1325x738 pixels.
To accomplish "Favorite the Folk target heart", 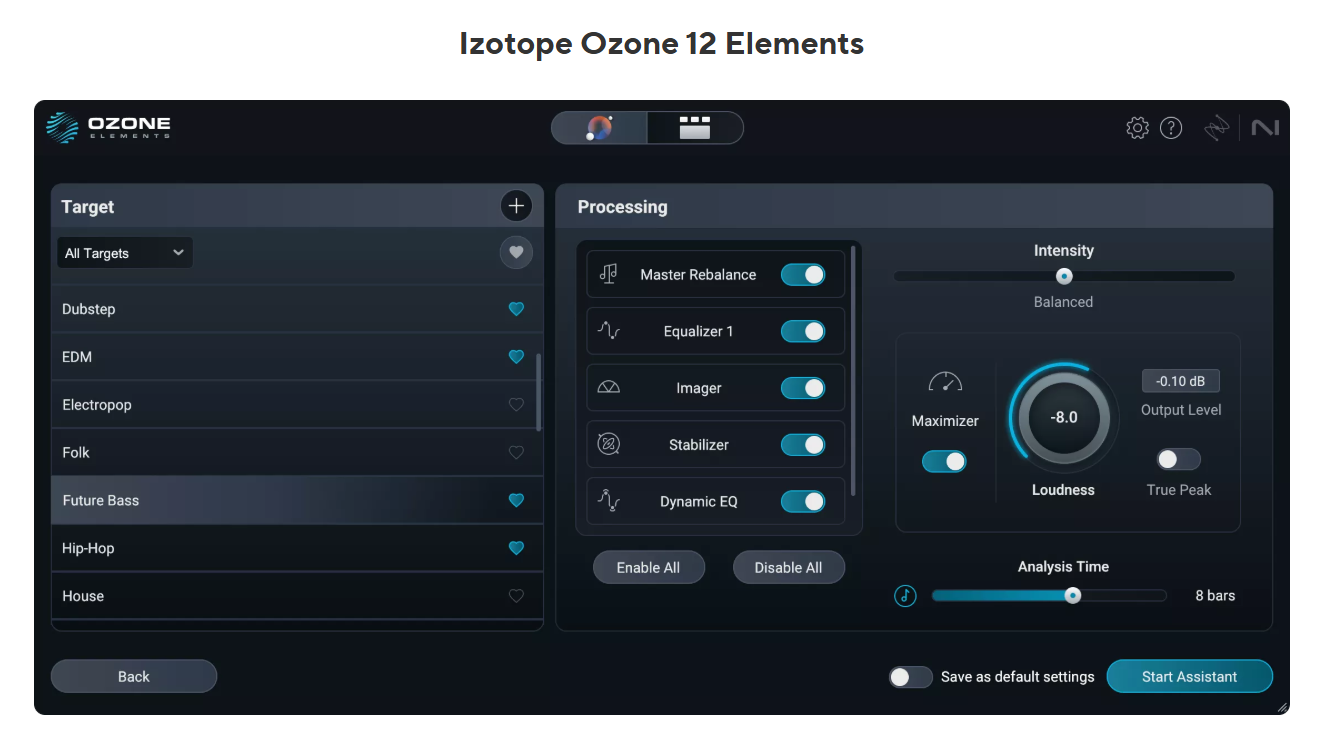I will 516,453.
